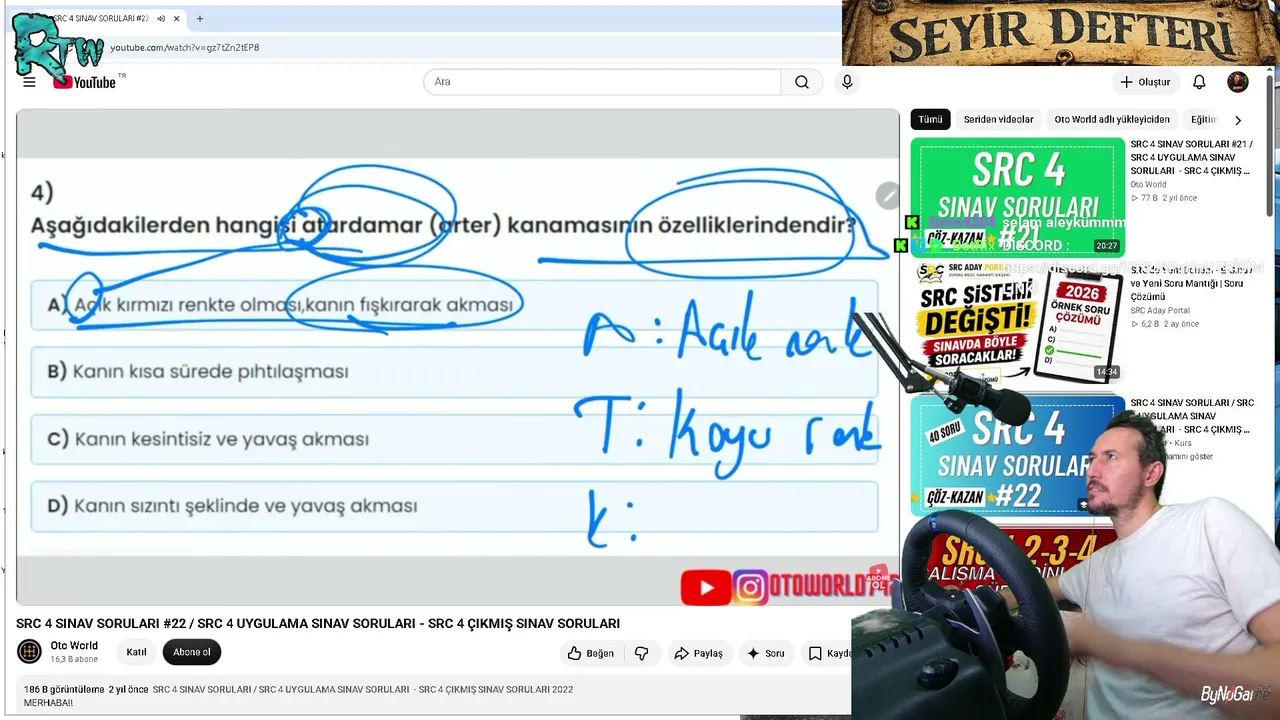1280x720 pixels.
Task: Click the main video title text
Action: (318, 623)
